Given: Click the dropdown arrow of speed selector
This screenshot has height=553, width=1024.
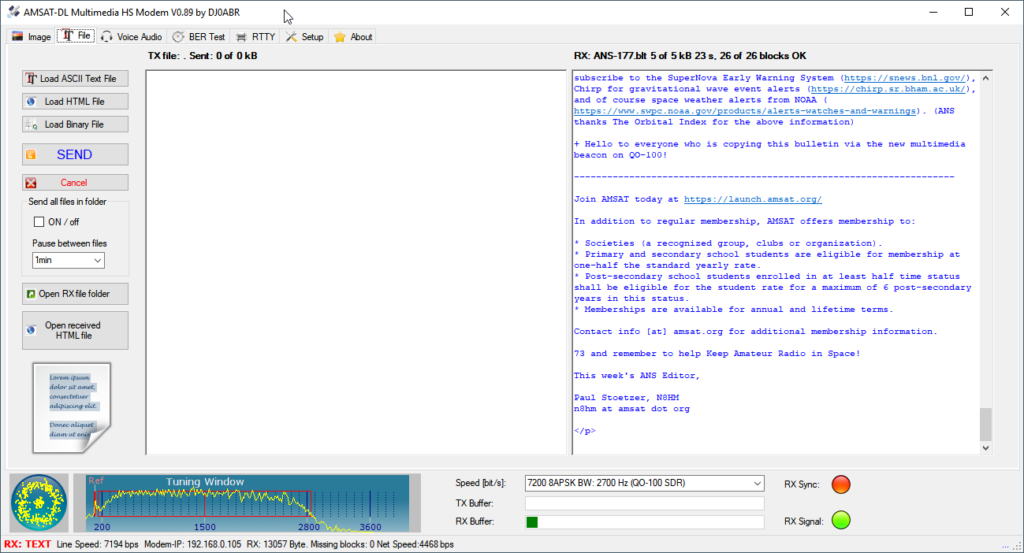Looking at the screenshot, I should pos(757,483).
